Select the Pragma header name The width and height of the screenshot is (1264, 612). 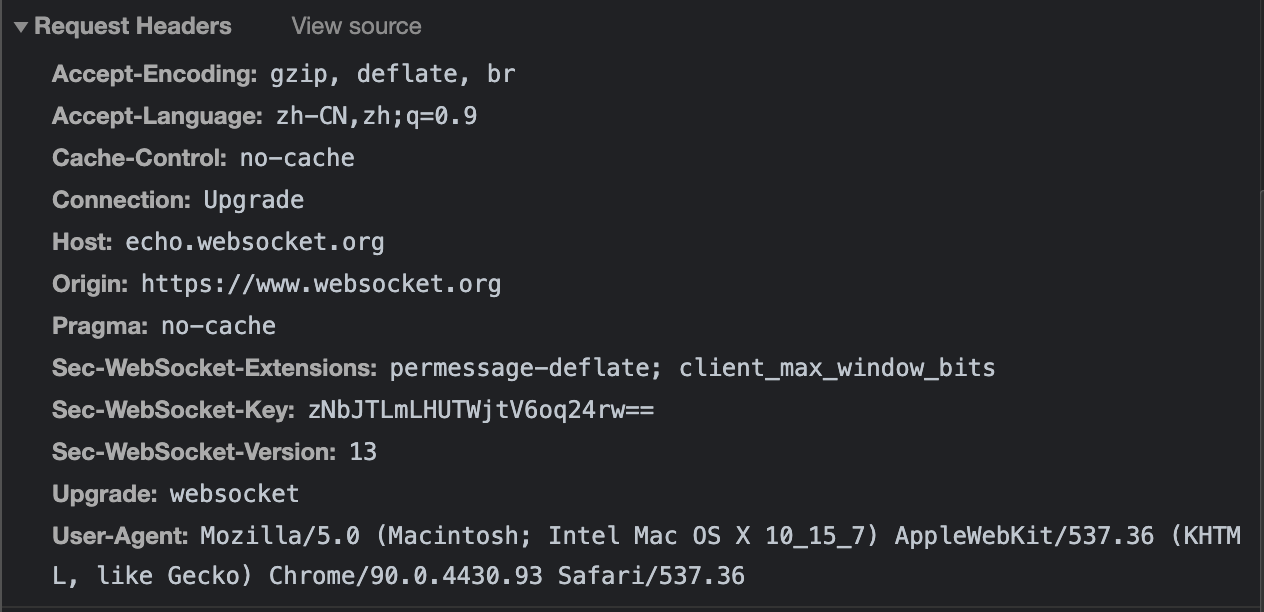pyautogui.click(x=100, y=326)
